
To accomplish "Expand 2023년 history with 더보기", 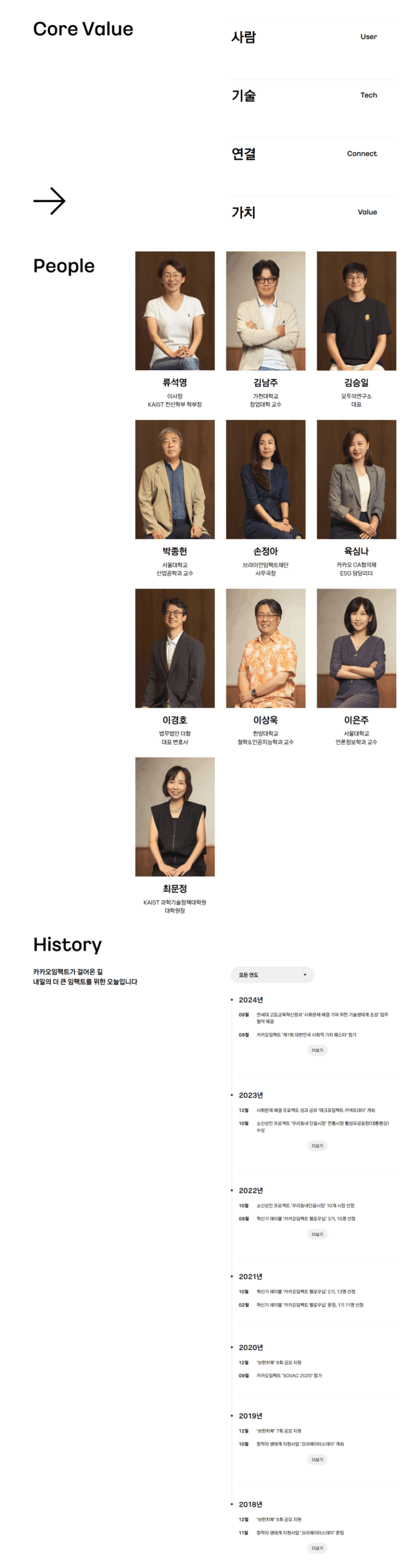I will point(317,1146).
